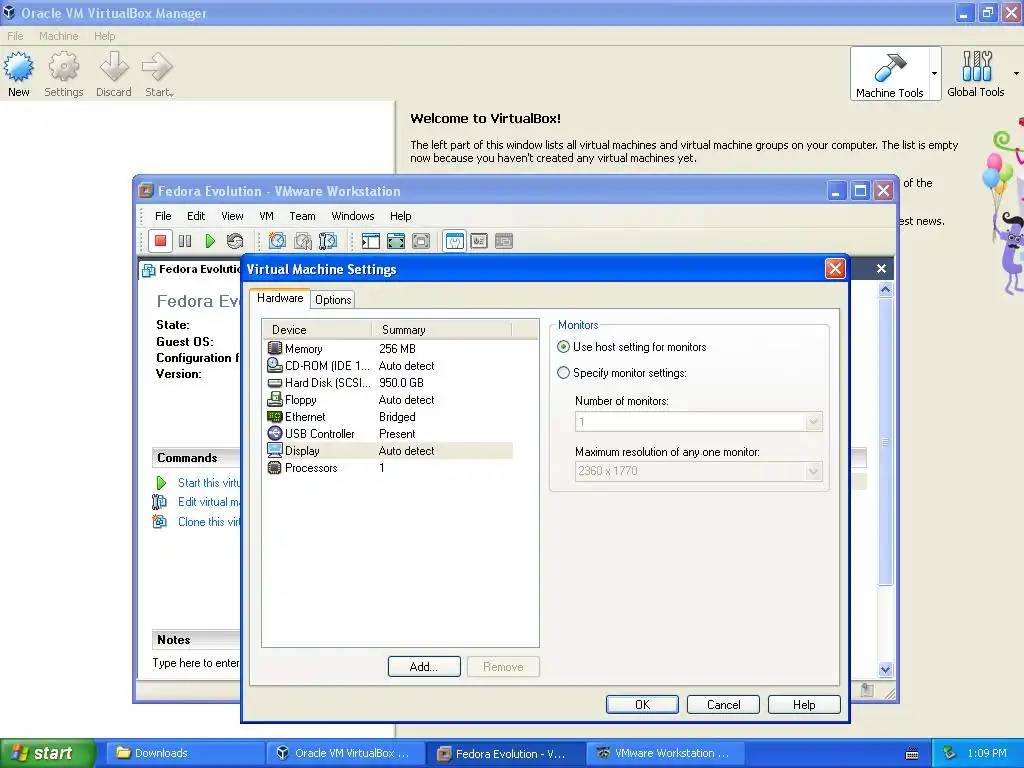Click the Discard arrow icon in VirtualBox
Image resolution: width=1024 pixels, height=768 pixels.
[114, 67]
